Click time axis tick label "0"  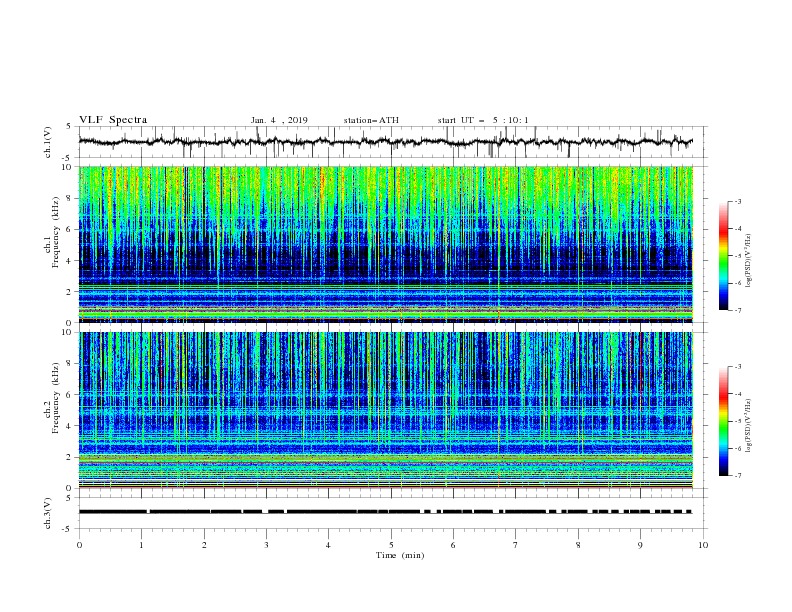click(x=79, y=545)
